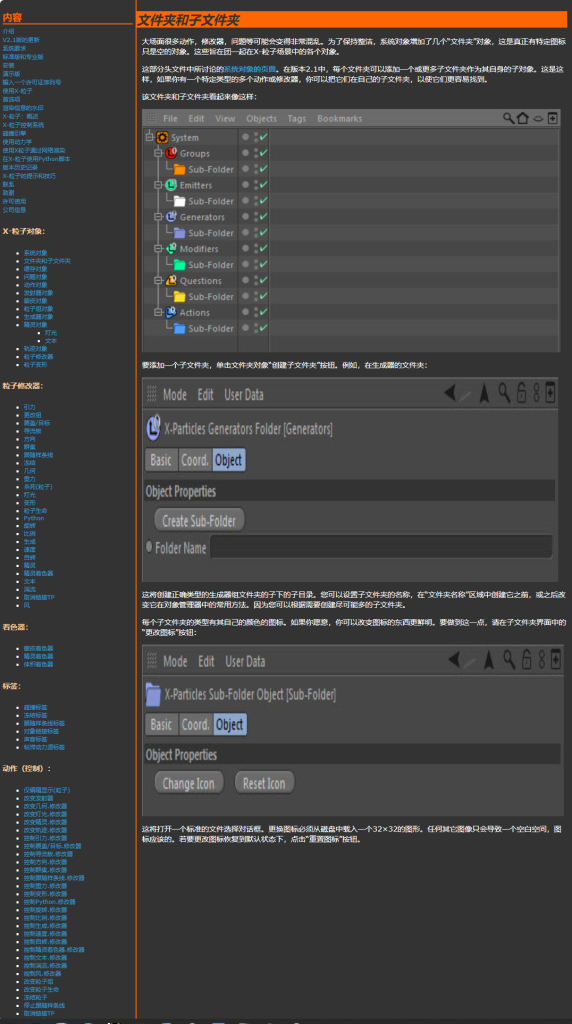
Task: Toggle the green checkmark on the Questions row
Action: point(264,281)
